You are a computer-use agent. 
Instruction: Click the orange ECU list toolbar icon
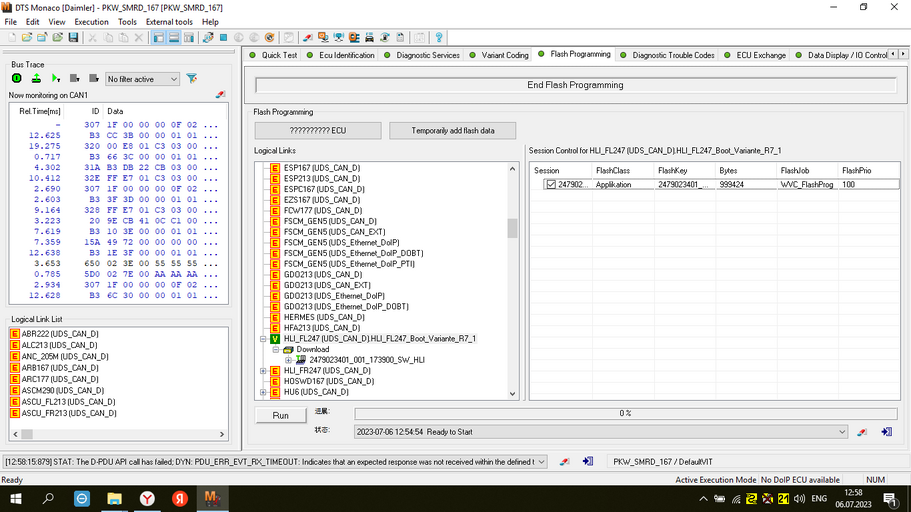(354, 38)
